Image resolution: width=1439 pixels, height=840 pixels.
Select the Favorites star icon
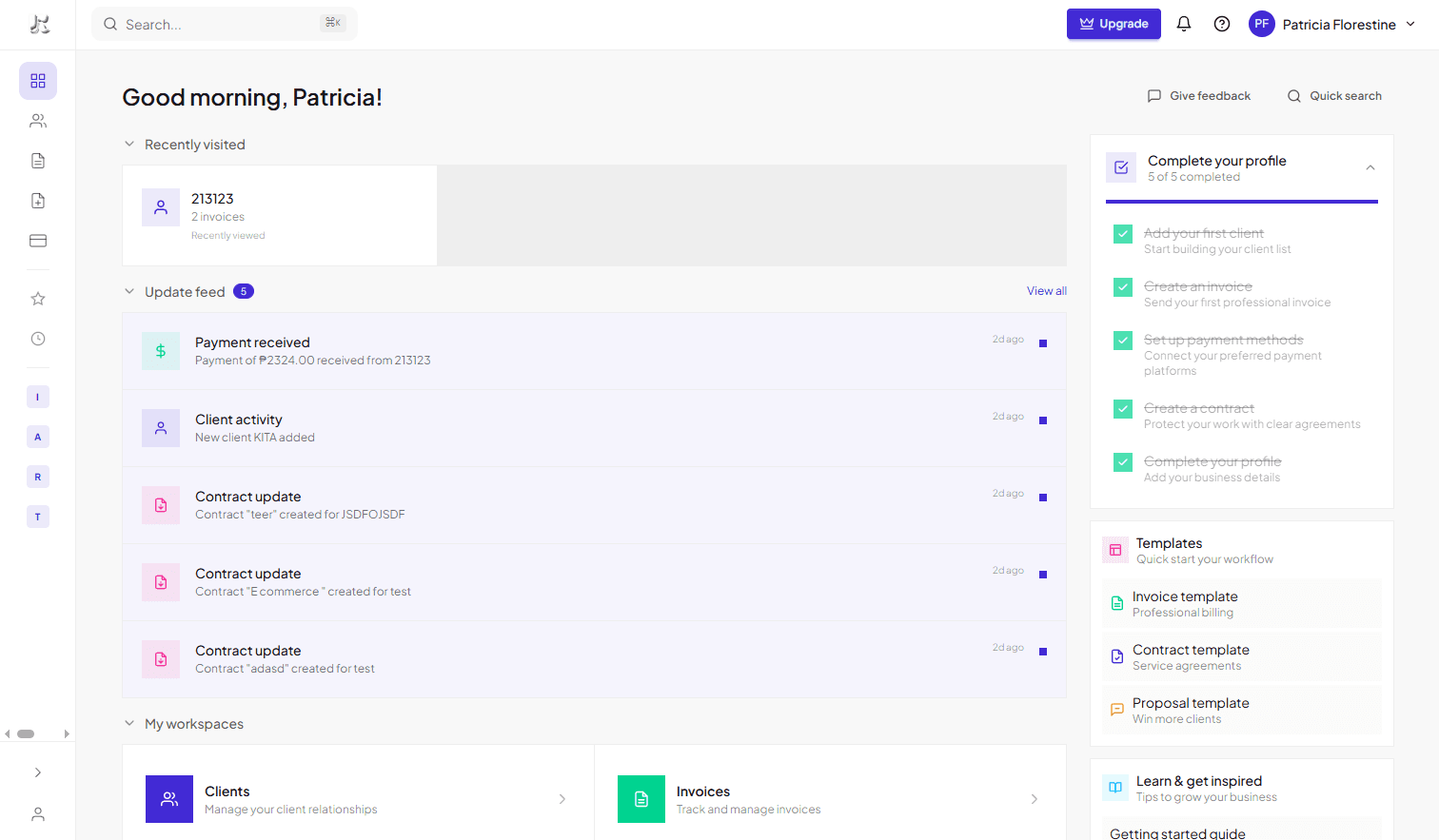(x=38, y=299)
